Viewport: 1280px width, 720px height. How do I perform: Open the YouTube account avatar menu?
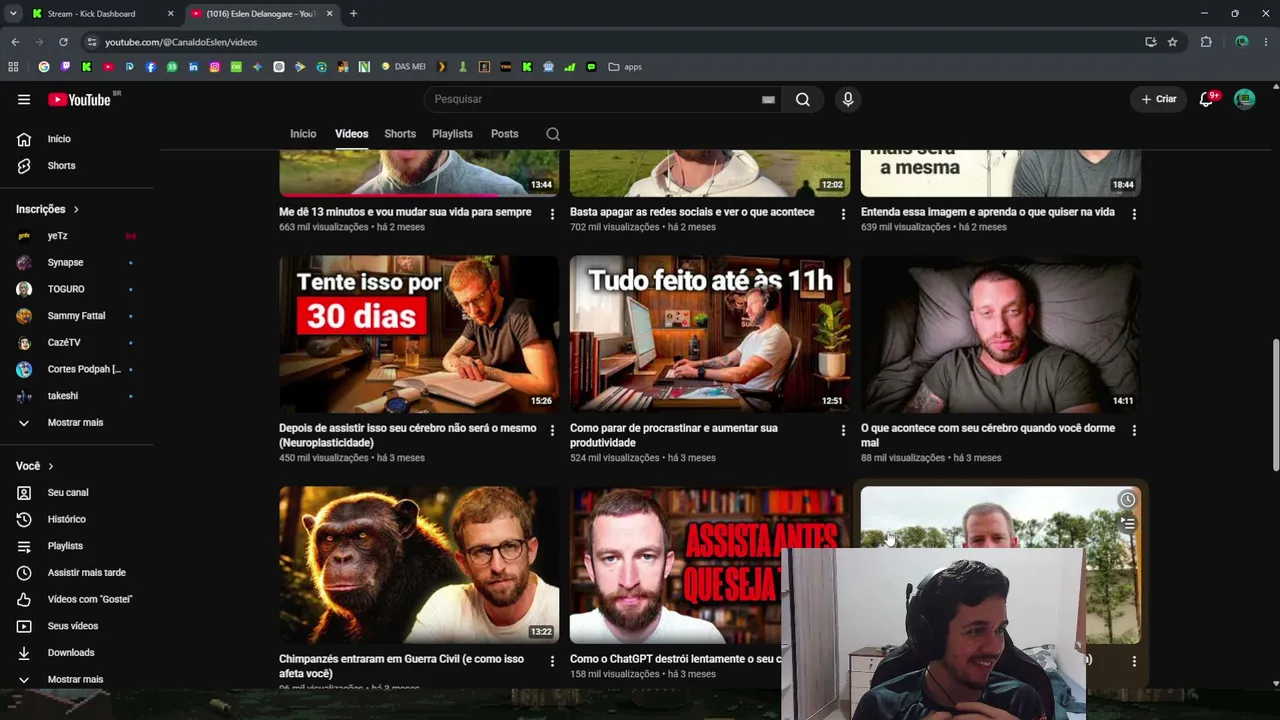(1244, 99)
